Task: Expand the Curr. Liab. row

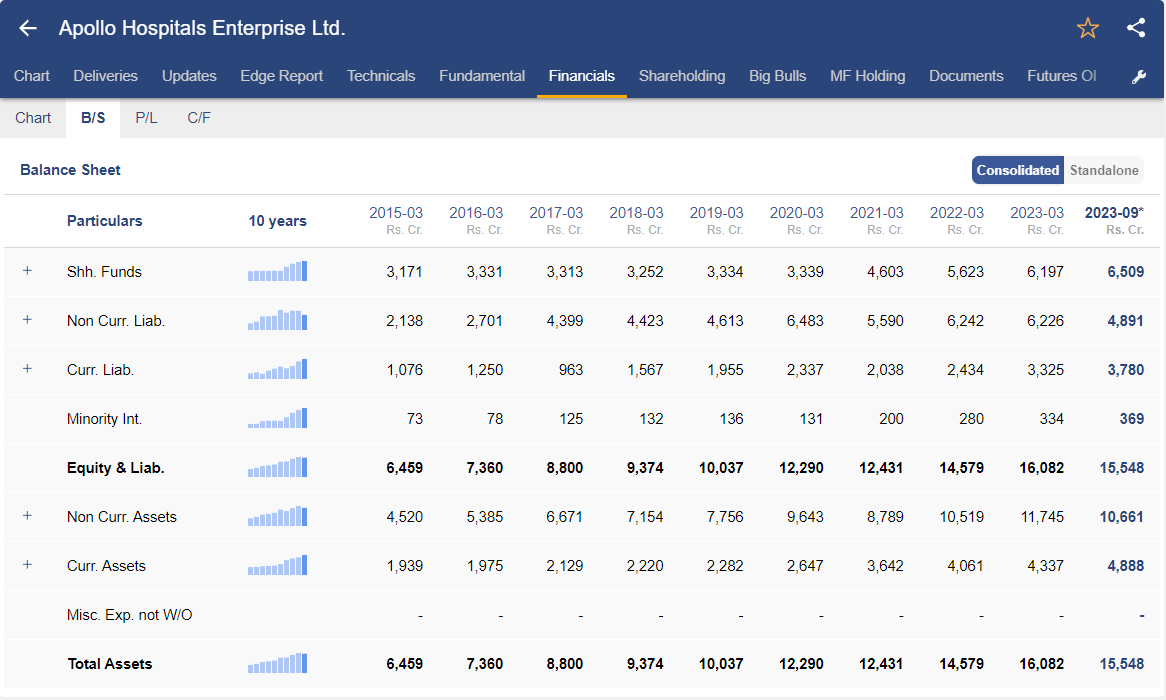Action: click(28, 369)
